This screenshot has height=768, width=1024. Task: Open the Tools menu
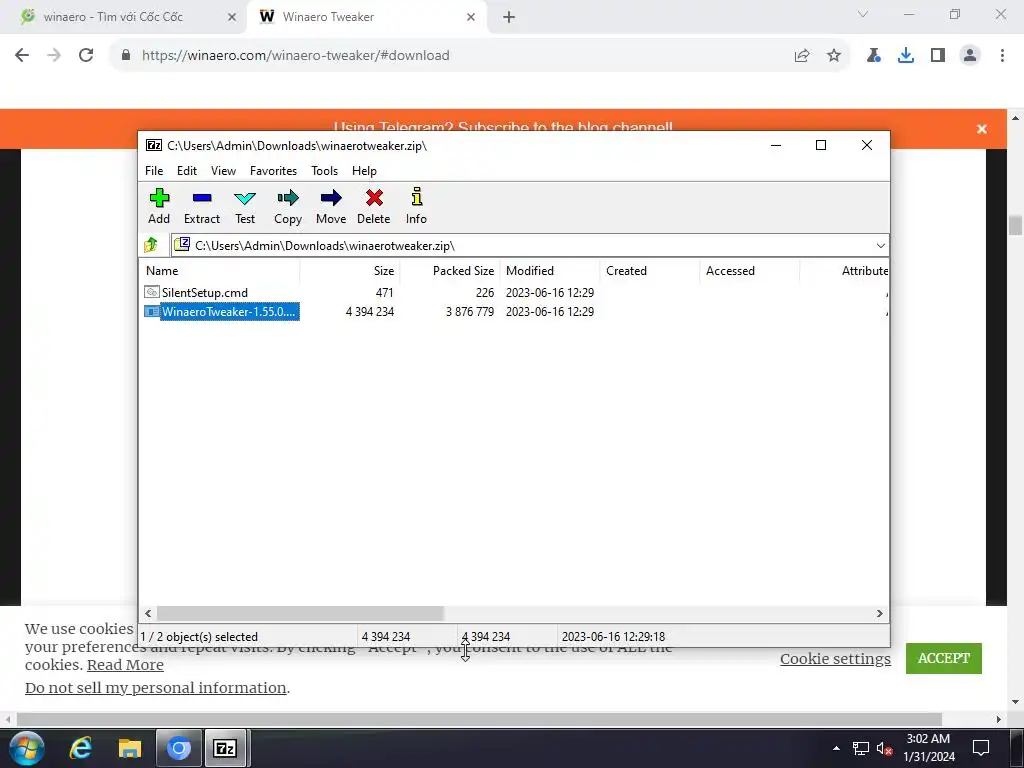pos(325,170)
